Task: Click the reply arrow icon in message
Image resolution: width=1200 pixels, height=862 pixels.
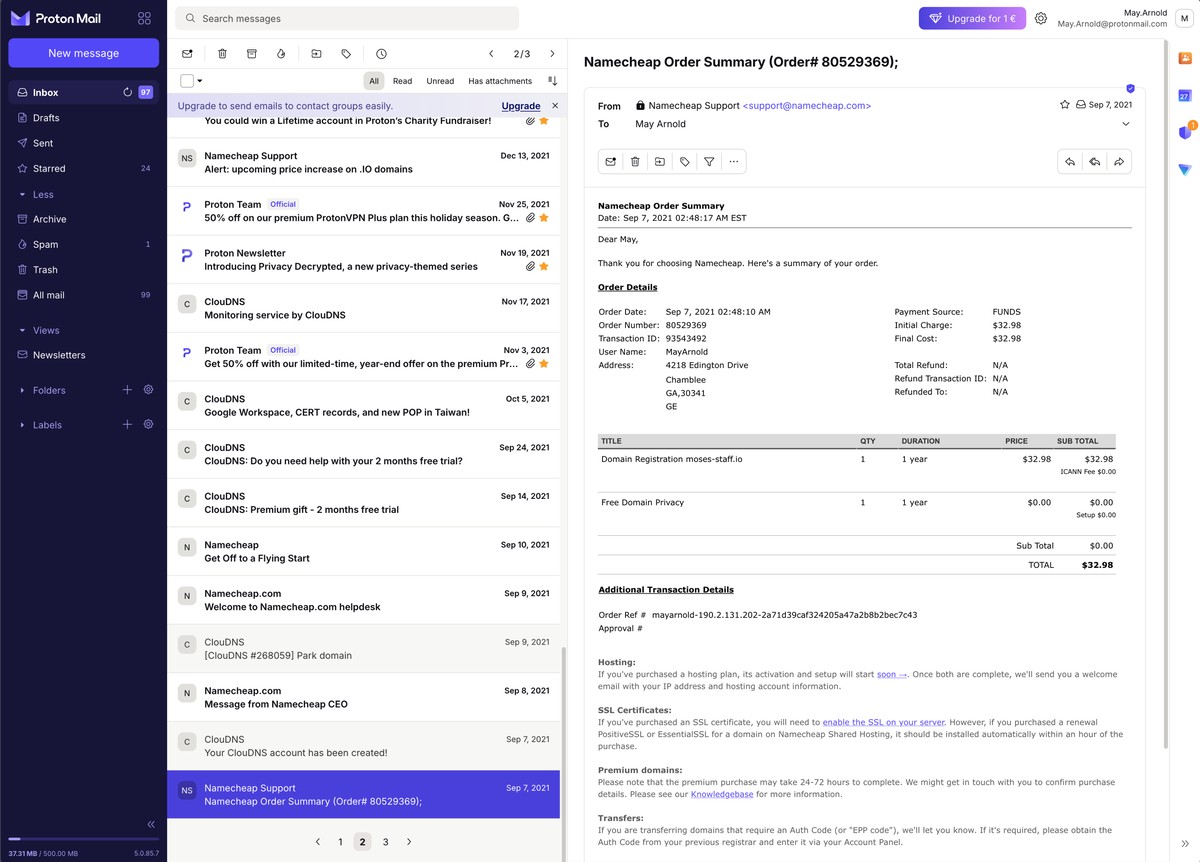Action: pos(1070,162)
